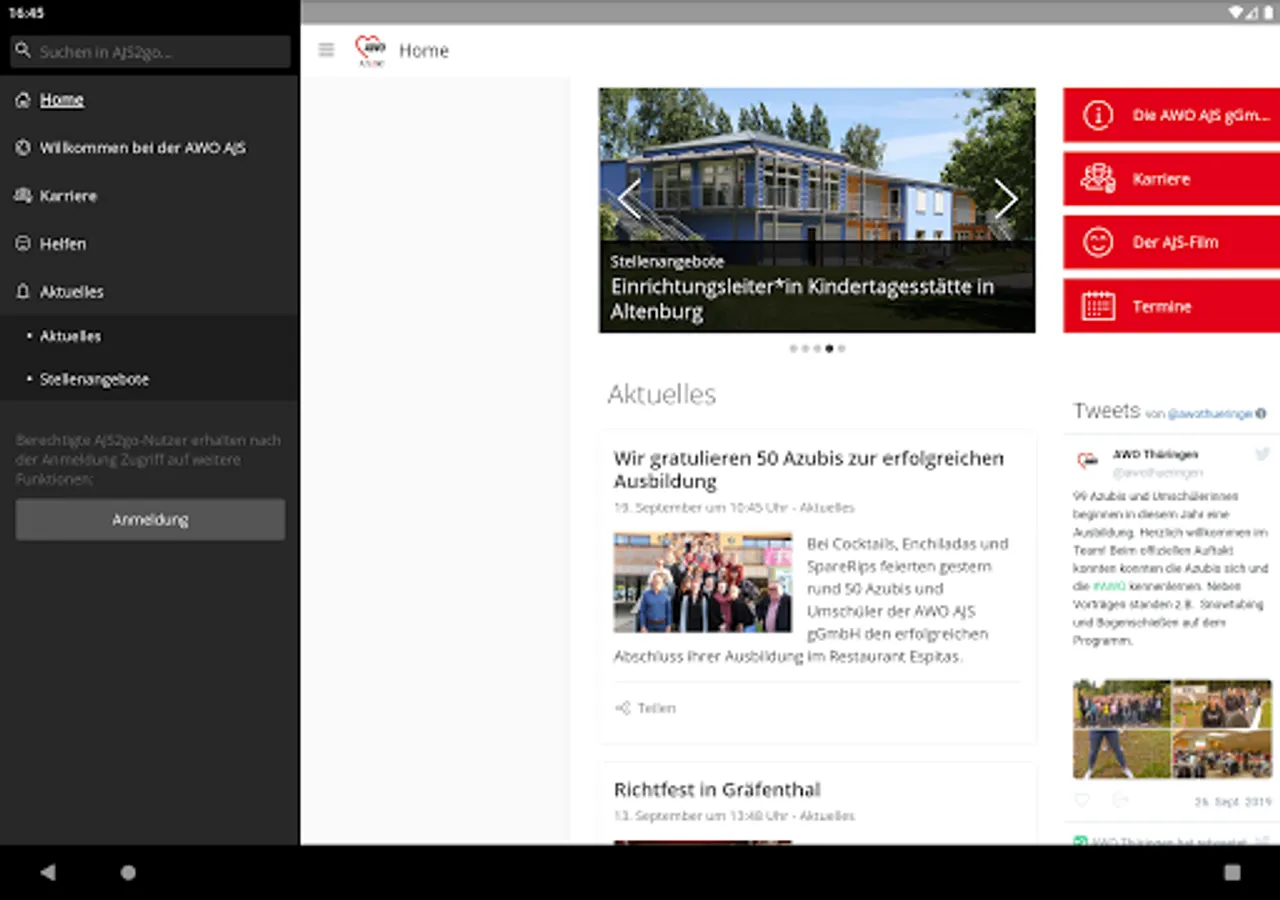Select the second carousel dot
This screenshot has width=1280, height=900.
tap(806, 349)
